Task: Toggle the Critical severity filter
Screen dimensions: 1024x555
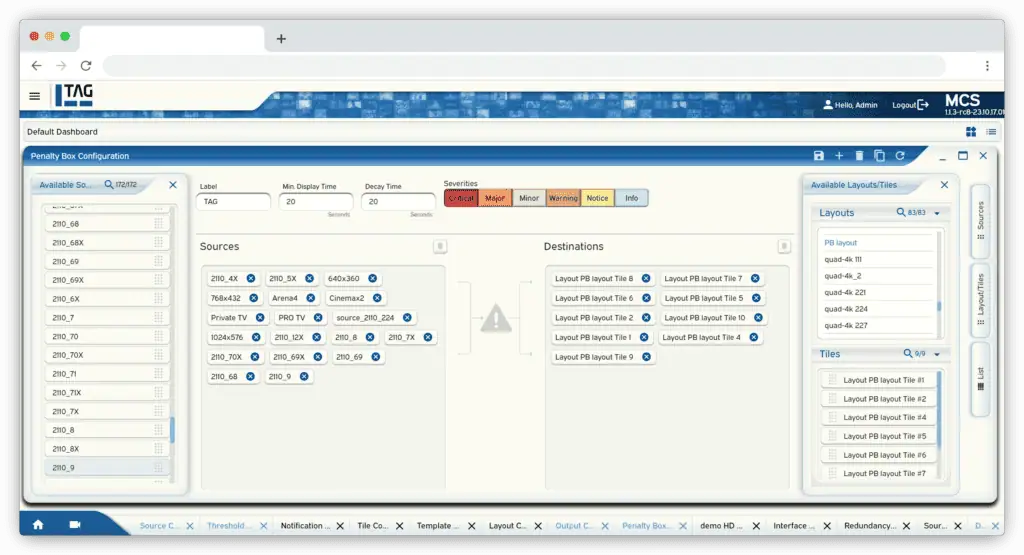Action: (x=461, y=198)
